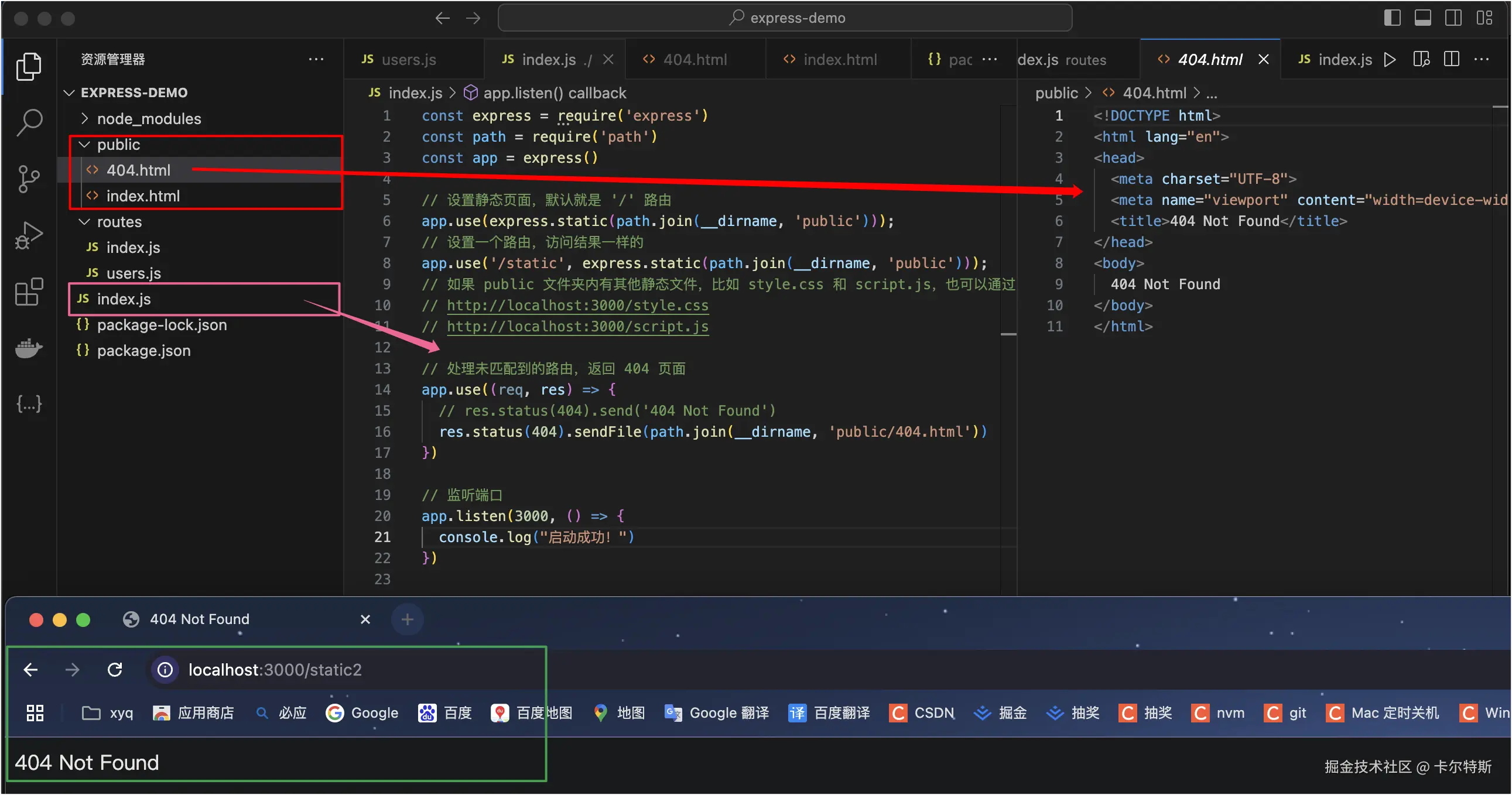This screenshot has width=1512, height=795.
Task: Open the Source Control view
Action: point(29,179)
